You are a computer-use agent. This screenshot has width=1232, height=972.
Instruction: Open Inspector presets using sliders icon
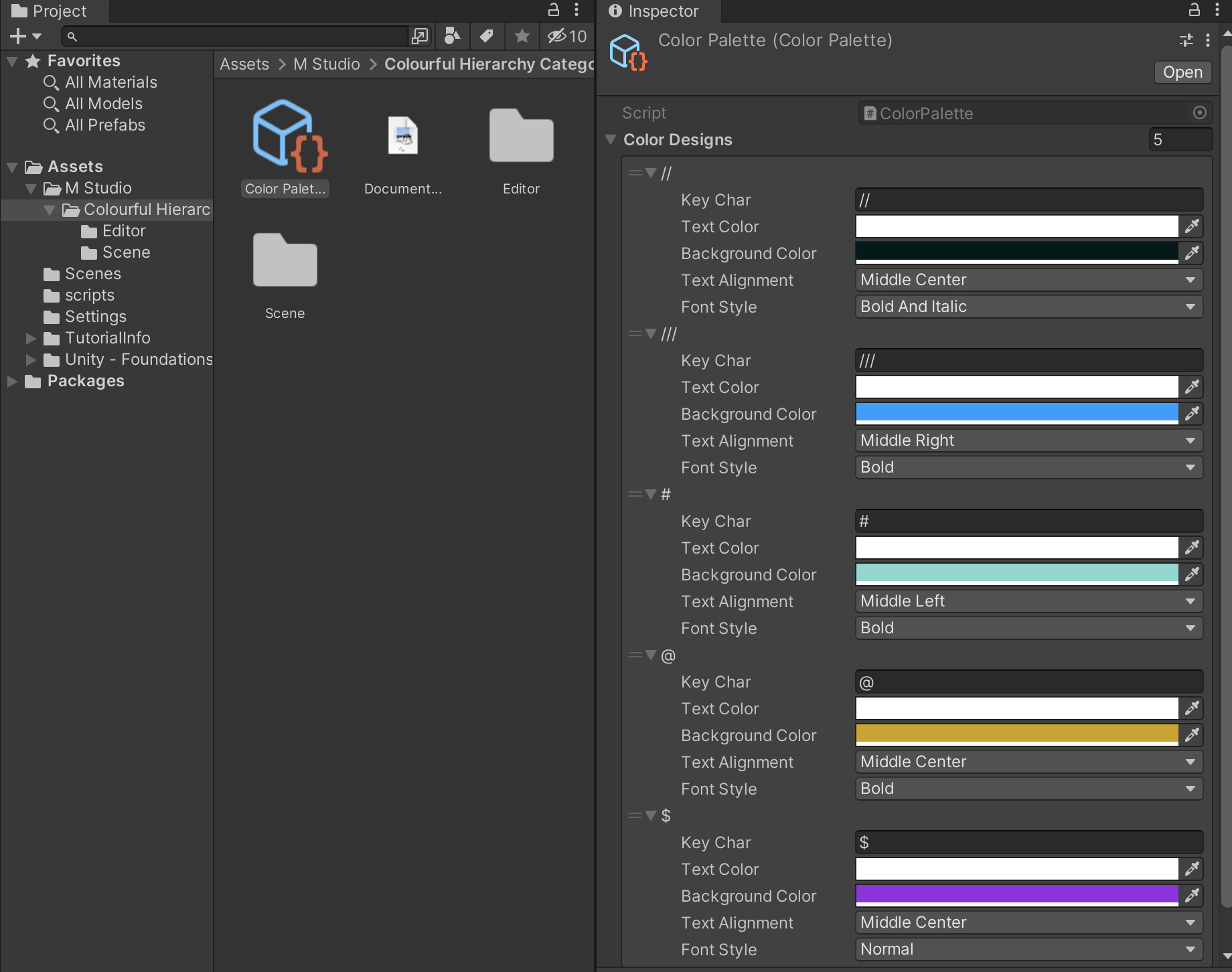(1186, 41)
